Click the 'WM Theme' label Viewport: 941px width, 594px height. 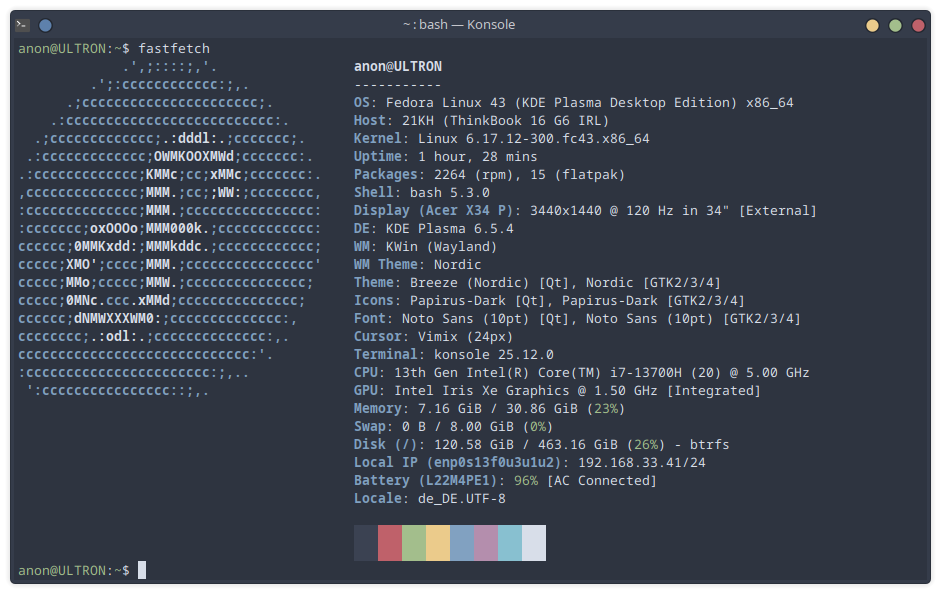click(386, 265)
